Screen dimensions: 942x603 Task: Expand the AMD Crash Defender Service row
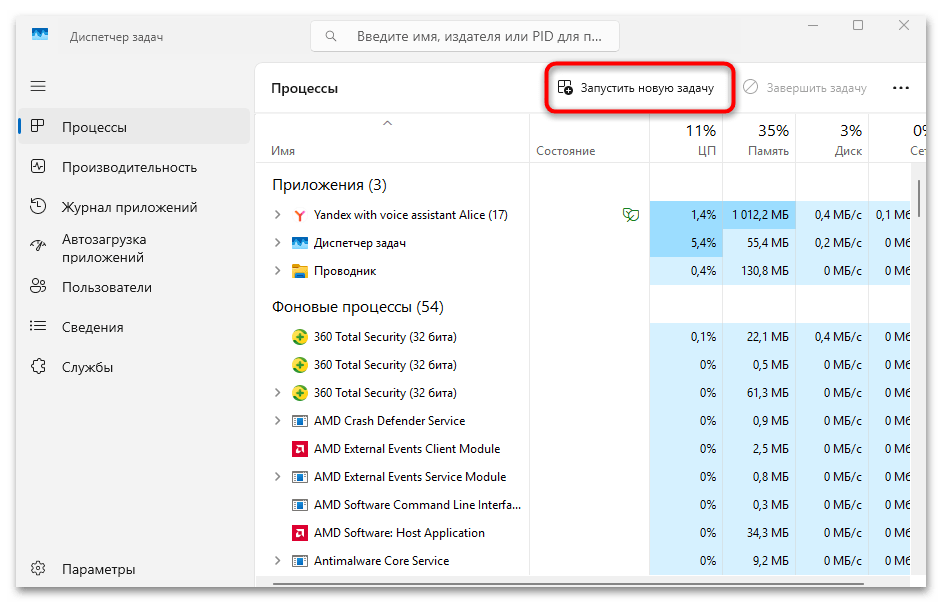(x=278, y=421)
